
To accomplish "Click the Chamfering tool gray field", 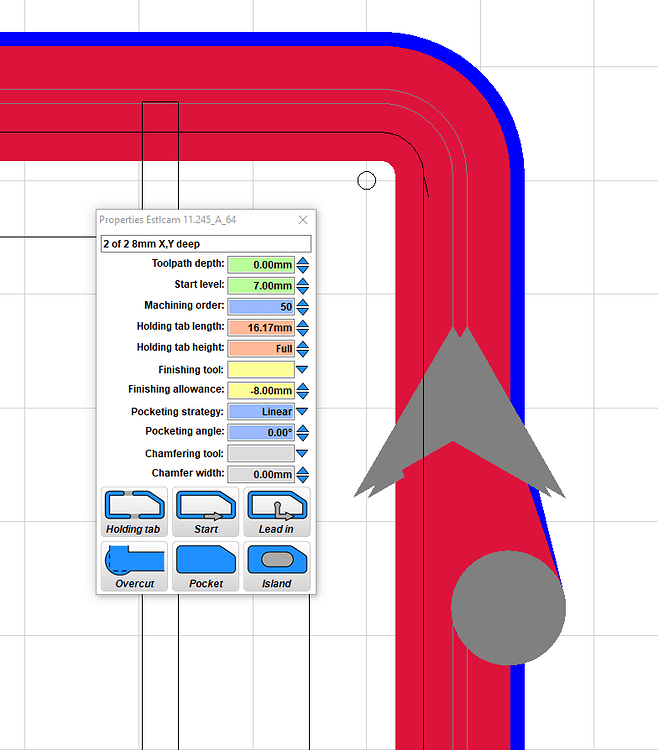I will click(x=261, y=453).
